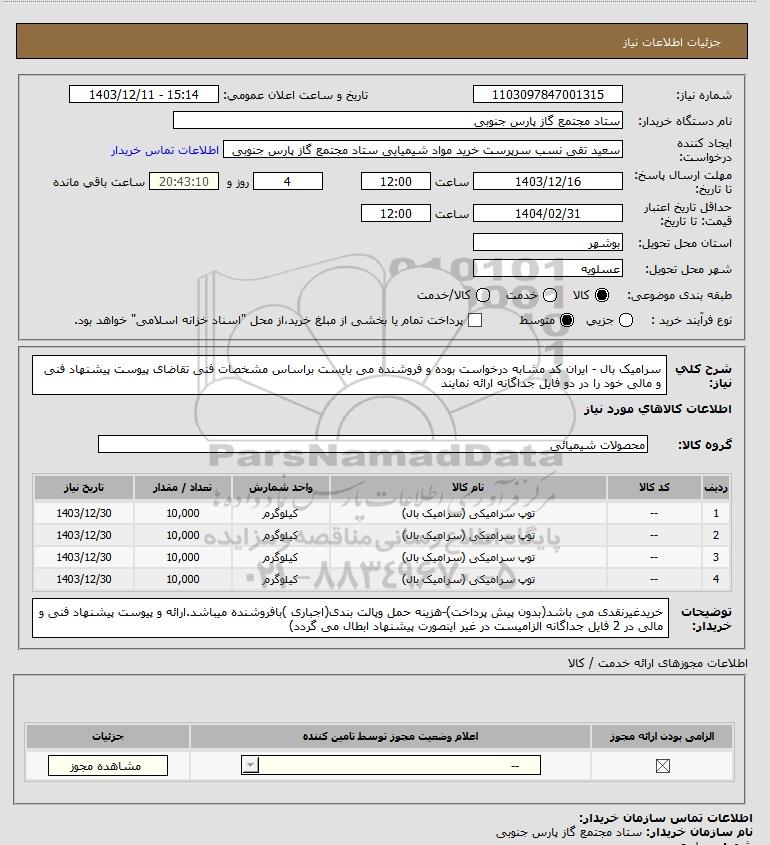Click the product group field محصولات شیمیائی
The height and width of the screenshot is (845, 770).
(x=373, y=445)
